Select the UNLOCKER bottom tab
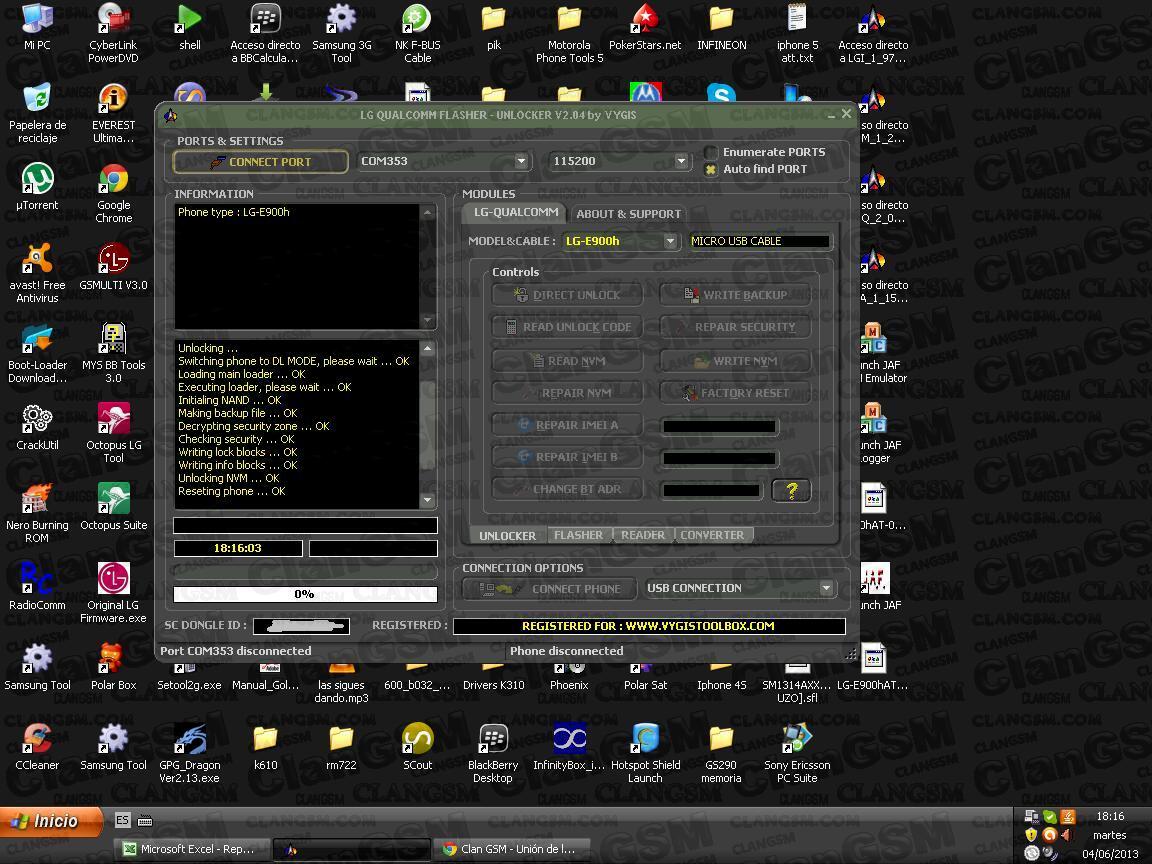The height and width of the screenshot is (864, 1152). 508,536
